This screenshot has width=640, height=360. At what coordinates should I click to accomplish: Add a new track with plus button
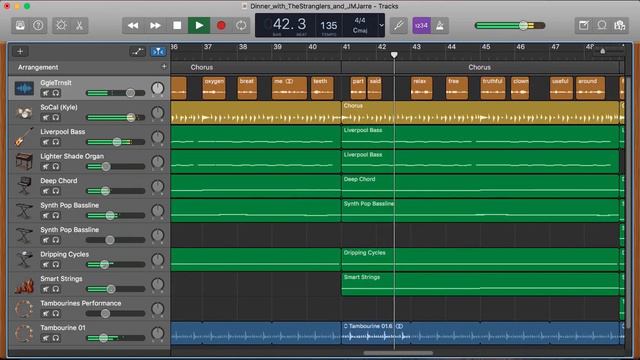click(20, 51)
